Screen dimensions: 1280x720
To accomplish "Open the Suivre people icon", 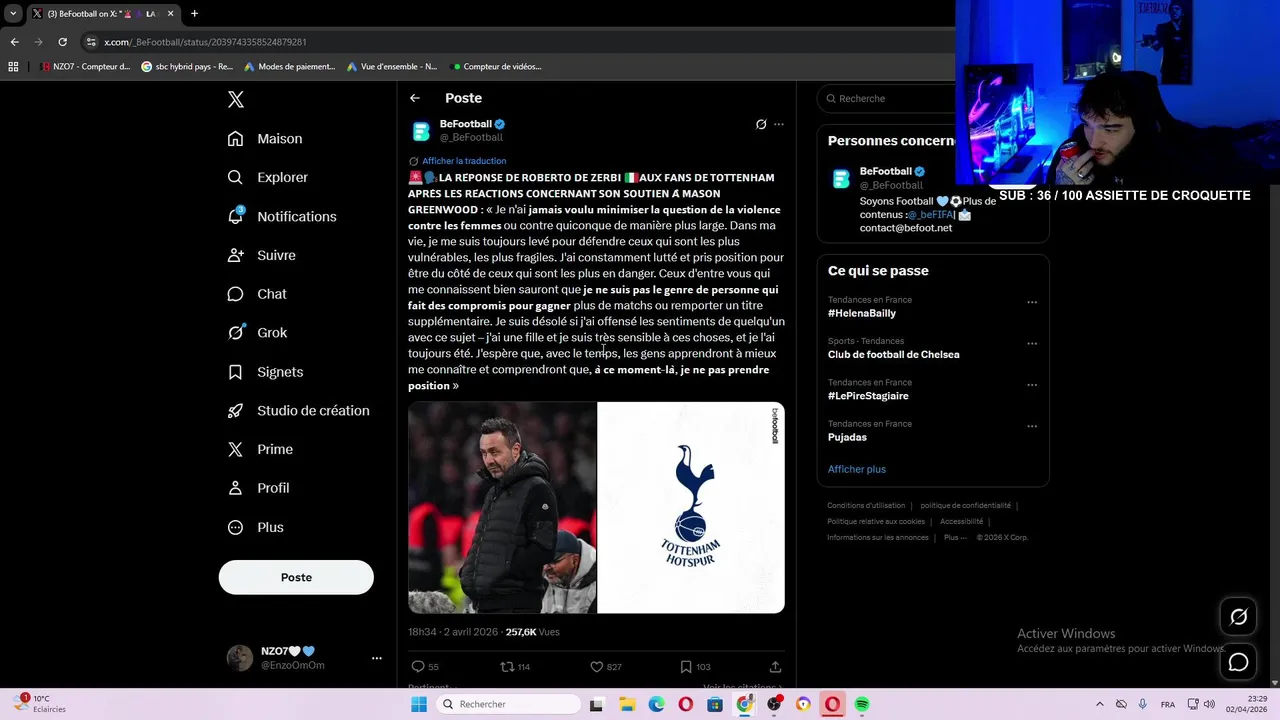I will (x=235, y=255).
